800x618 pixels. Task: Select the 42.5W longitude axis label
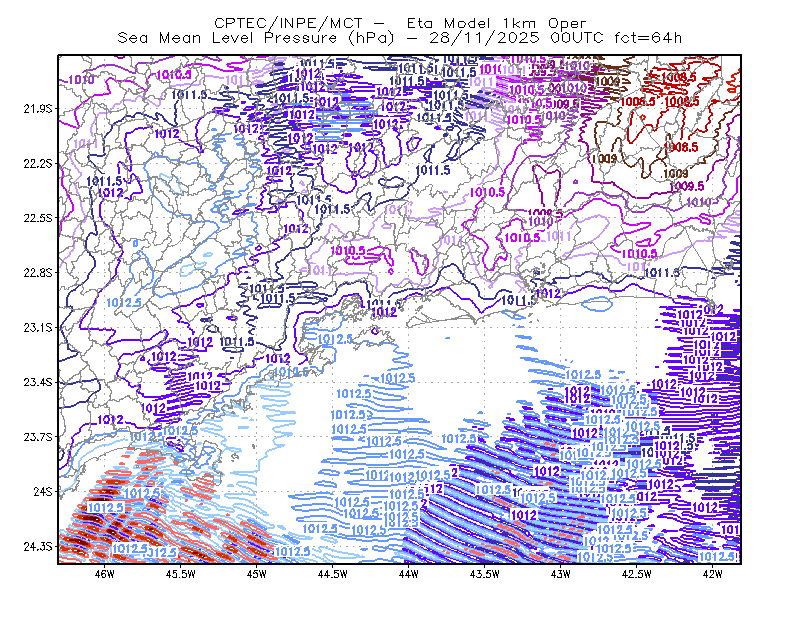pos(637,574)
